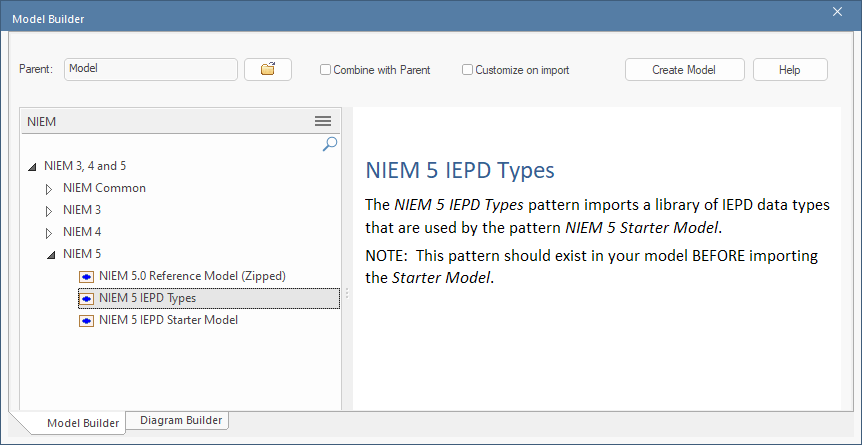Image resolution: width=862 pixels, height=445 pixels.
Task: Enable Combine with Parent checkbox
Action: click(x=326, y=70)
